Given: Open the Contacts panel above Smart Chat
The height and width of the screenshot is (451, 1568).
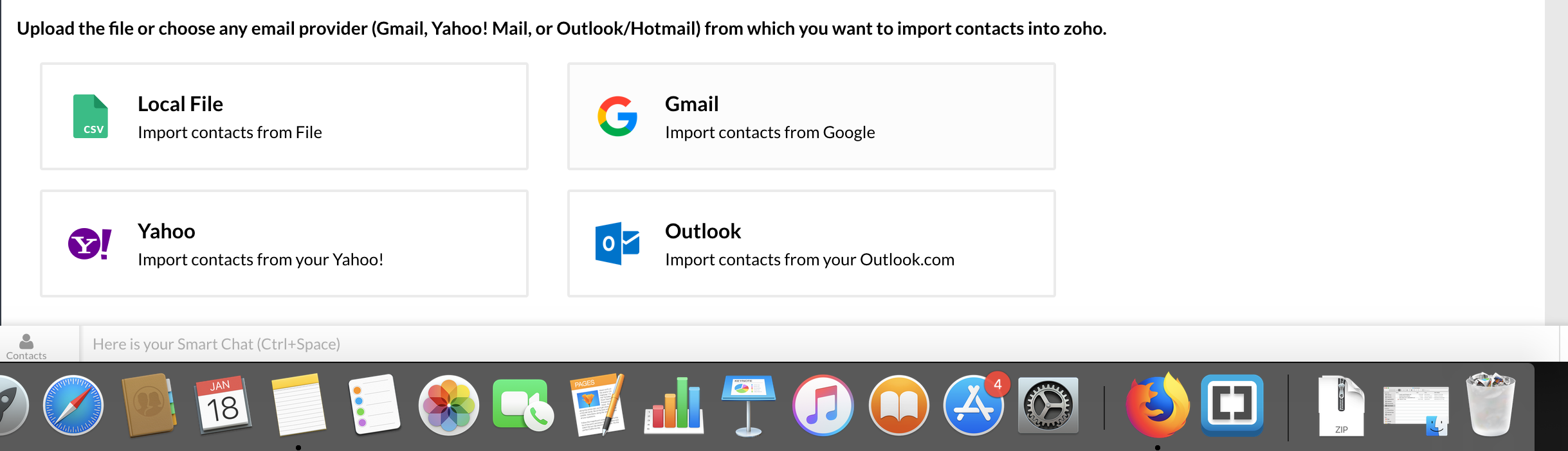Looking at the screenshot, I should 25,344.
